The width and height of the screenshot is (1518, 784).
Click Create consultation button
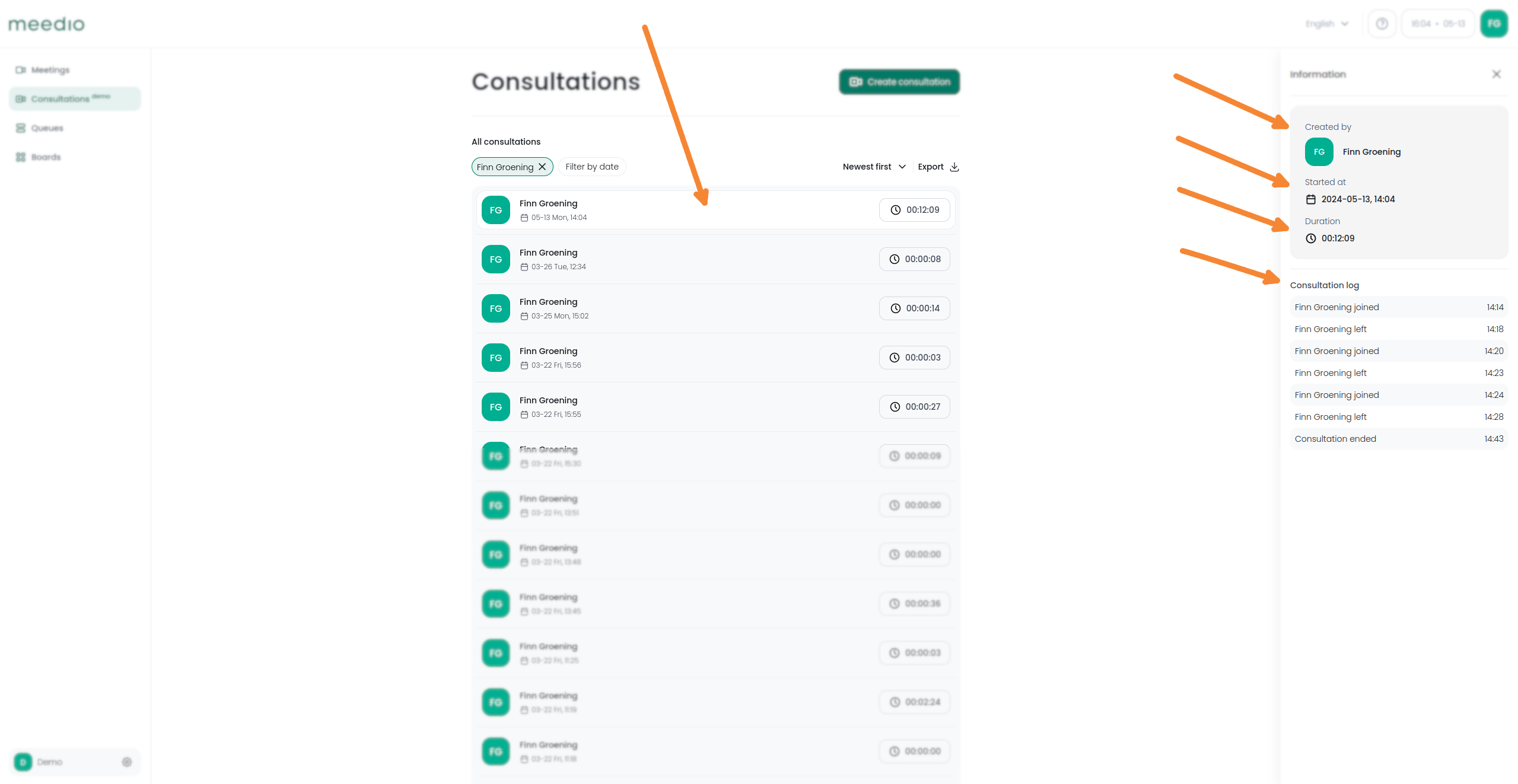coord(899,82)
